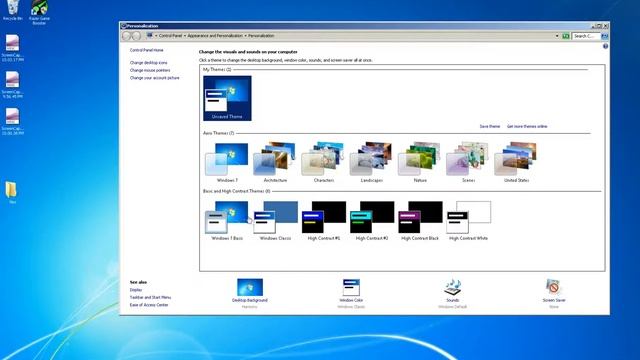Click the Help question mark icon

point(605,47)
